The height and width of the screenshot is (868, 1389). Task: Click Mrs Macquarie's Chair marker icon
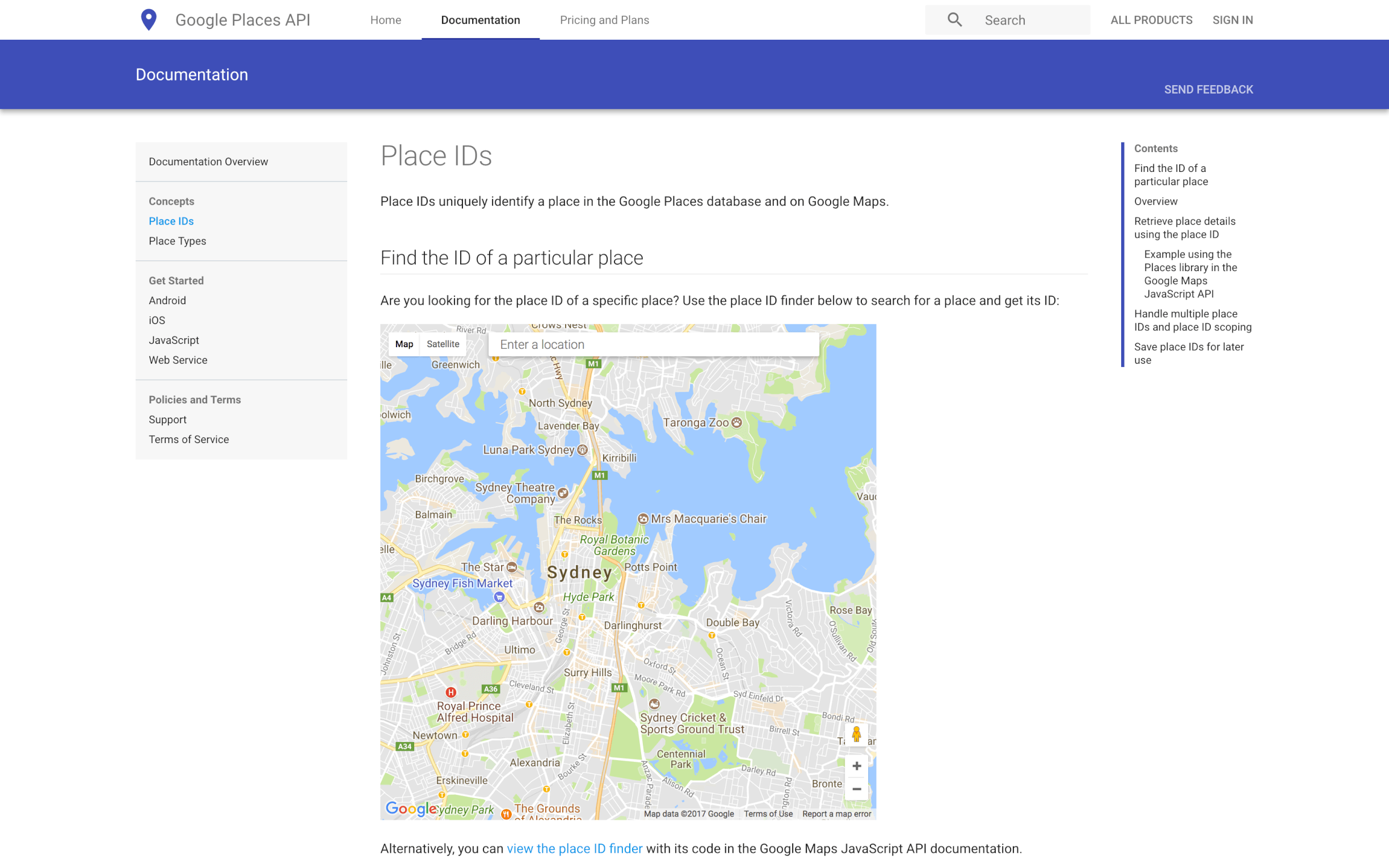[x=643, y=519]
